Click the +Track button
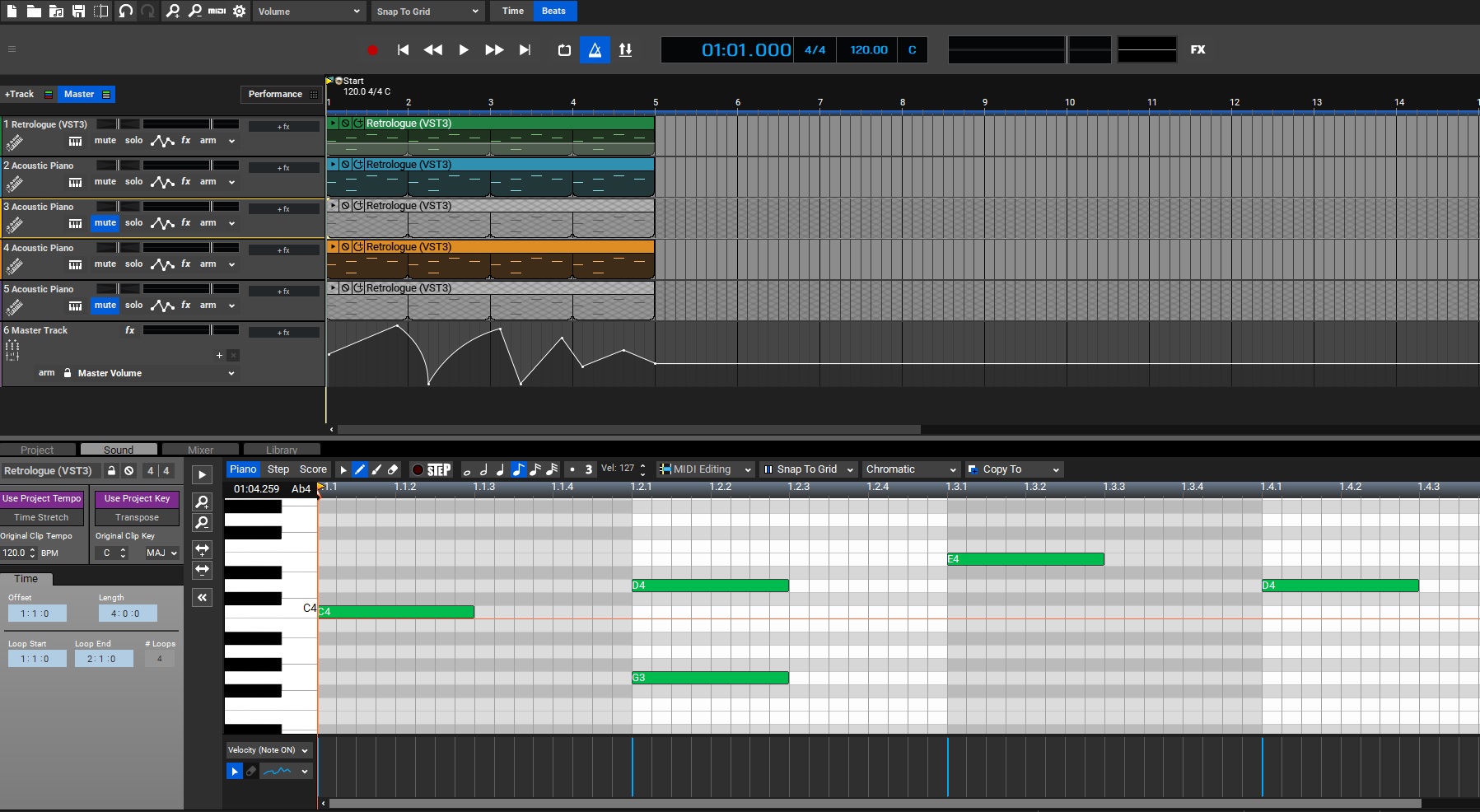 19,94
